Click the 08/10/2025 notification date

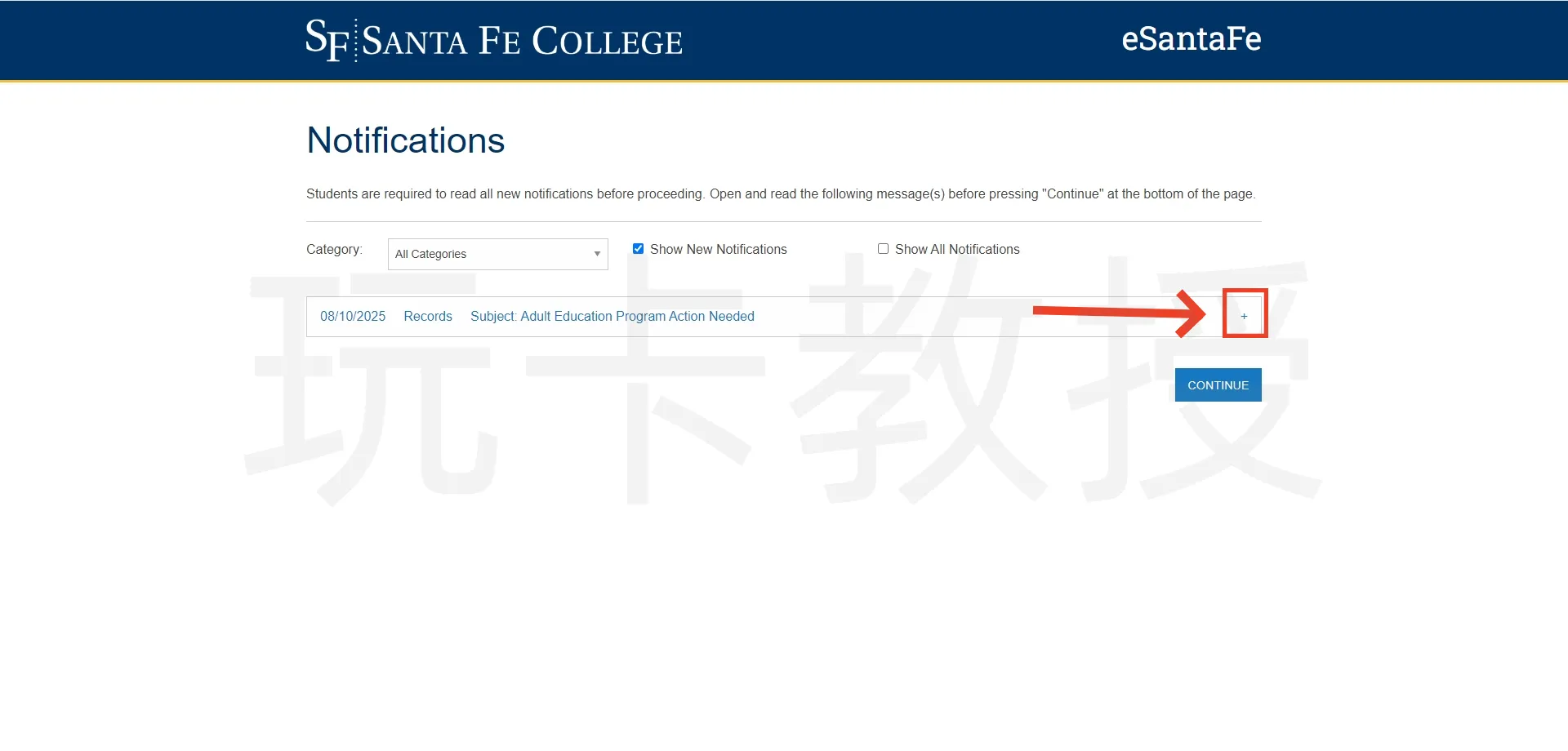[353, 316]
